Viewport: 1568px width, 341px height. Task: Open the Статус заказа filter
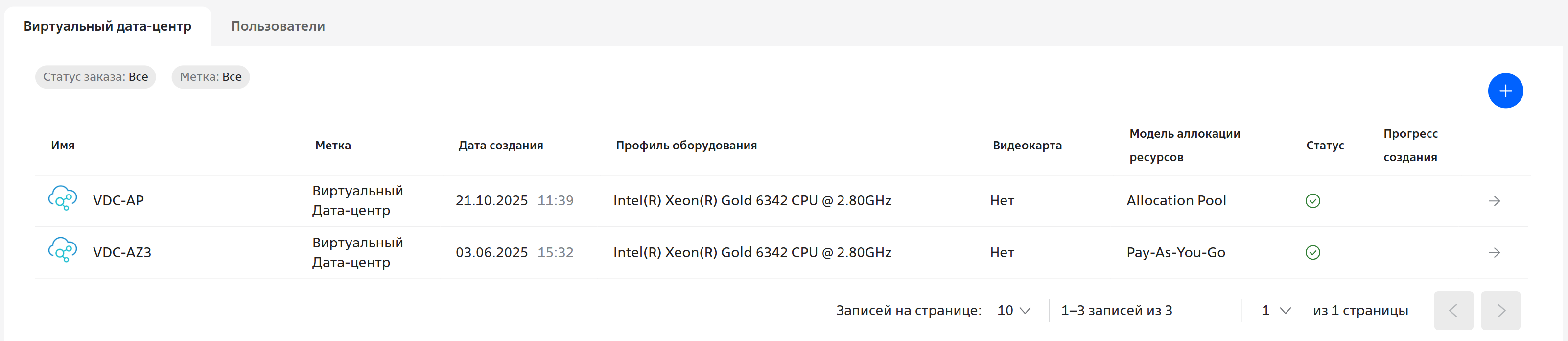95,77
